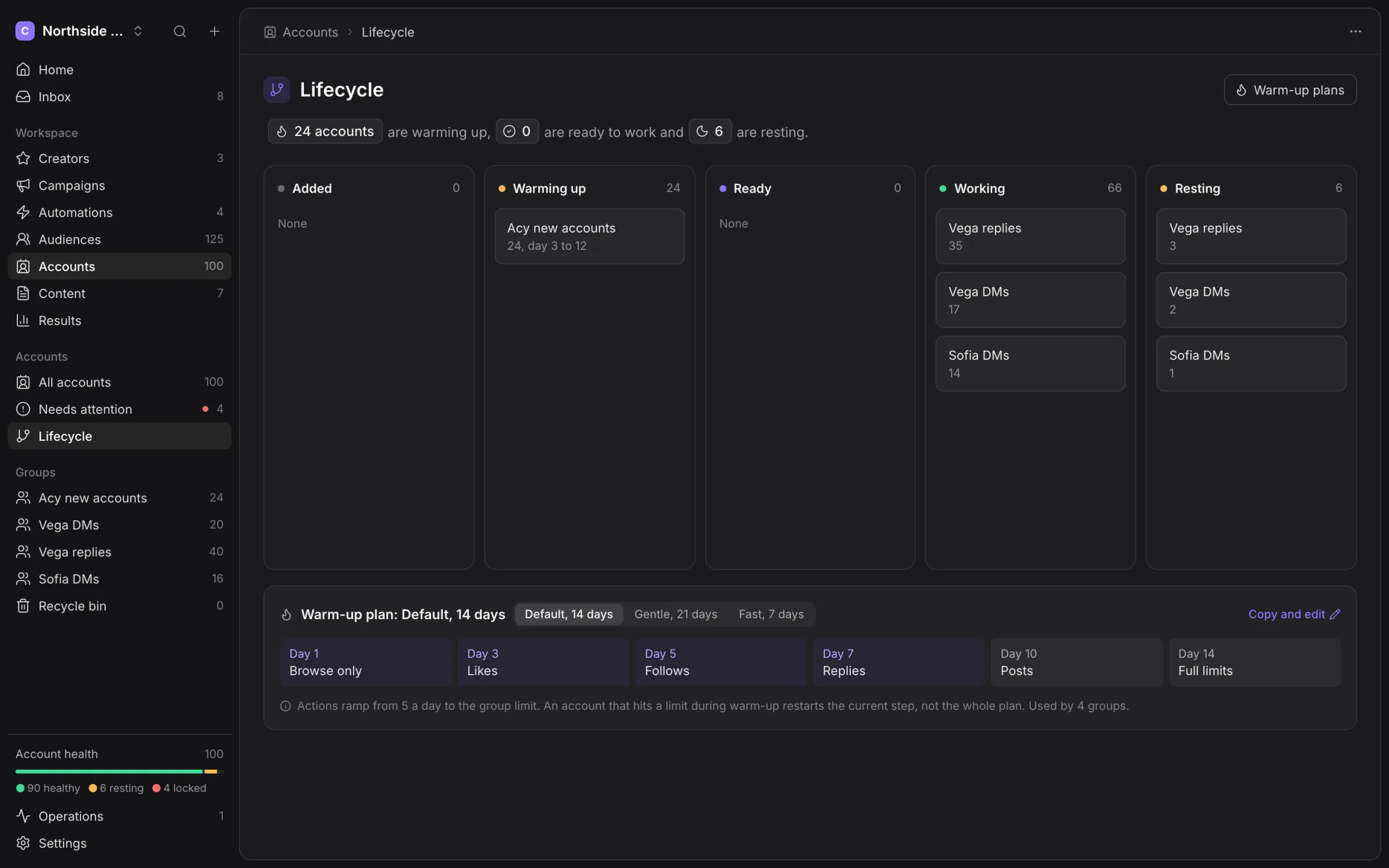Click the Lifecycle branch icon beside page title
Image resolution: width=1389 pixels, height=868 pixels.
(x=277, y=90)
